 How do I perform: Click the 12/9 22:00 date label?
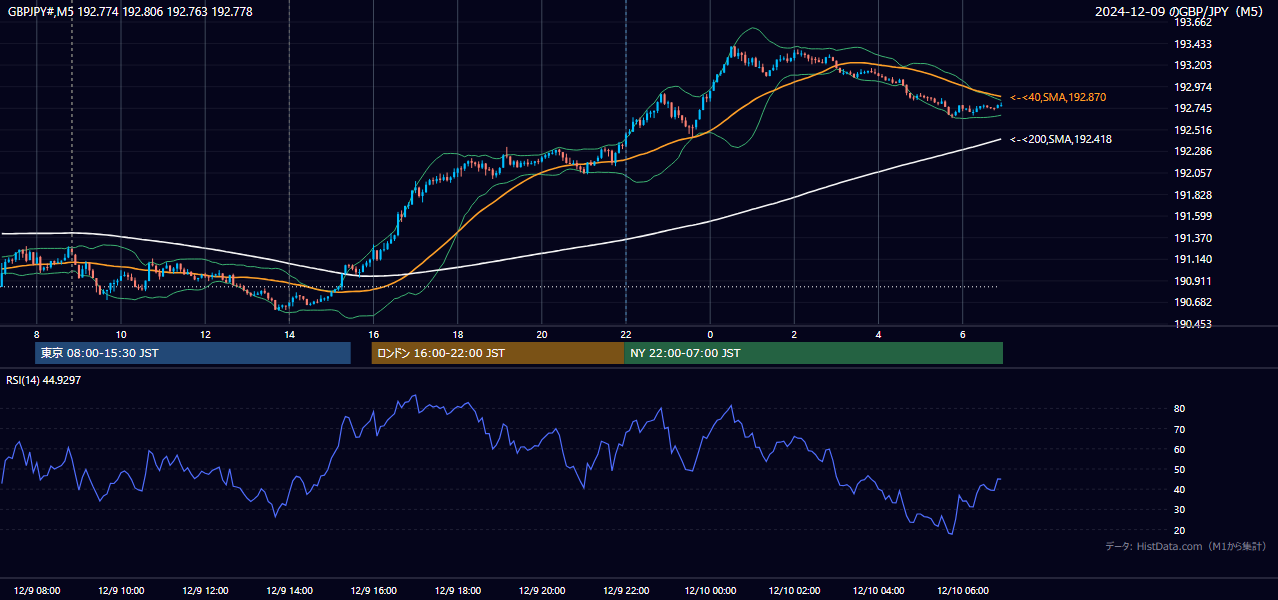point(625,590)
